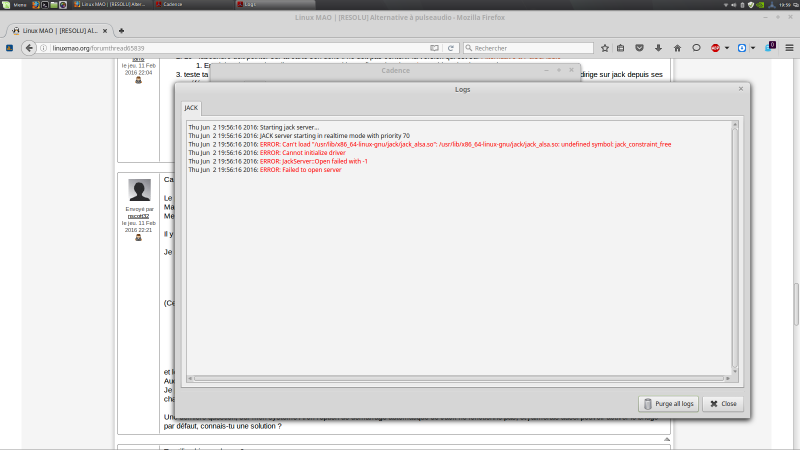Screen dimensions: 800x450
Task: Click the Logs horizontal scrollbar
Action: (459, 379)
